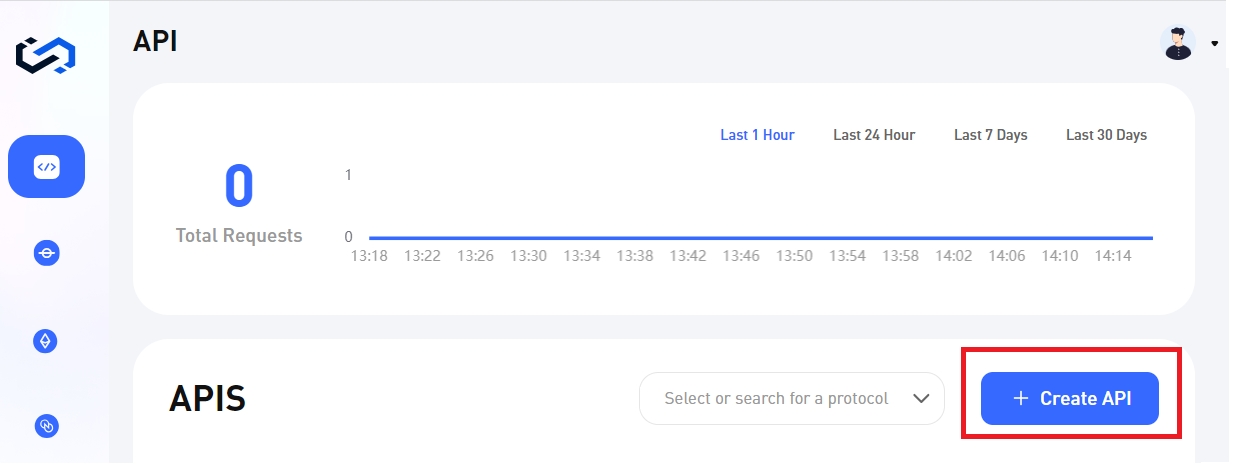The width and height of the screenshot is (1243, 476).
Task: Click the blue chart line near 13:46
Action: pyautogui.click(x=741, y=238)
